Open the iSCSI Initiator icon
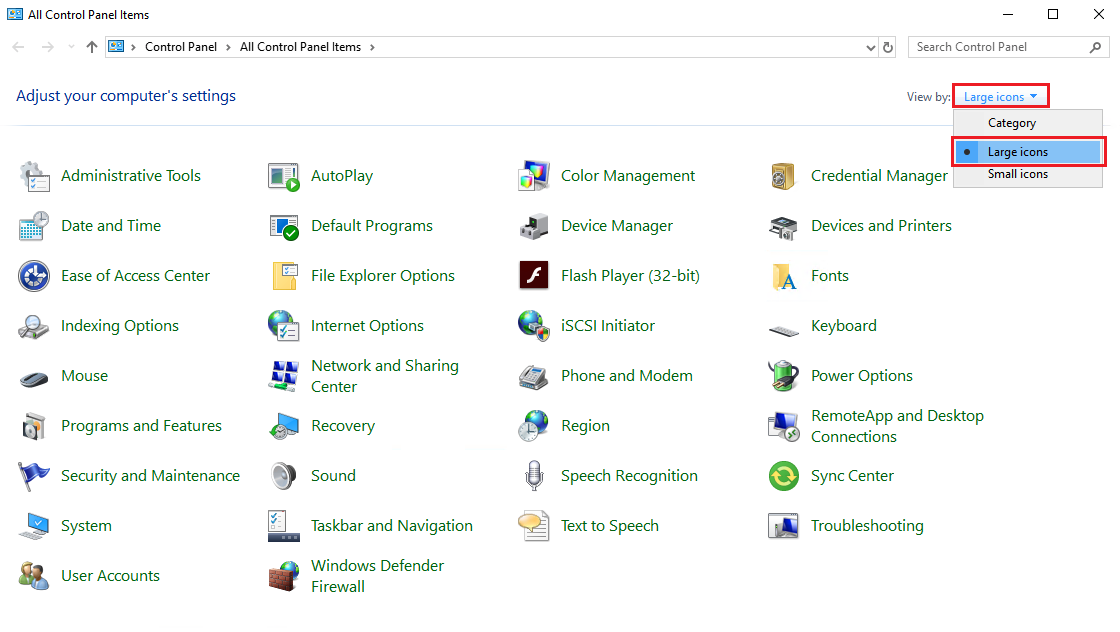1120x632 pixels. (x=534, y=326)
